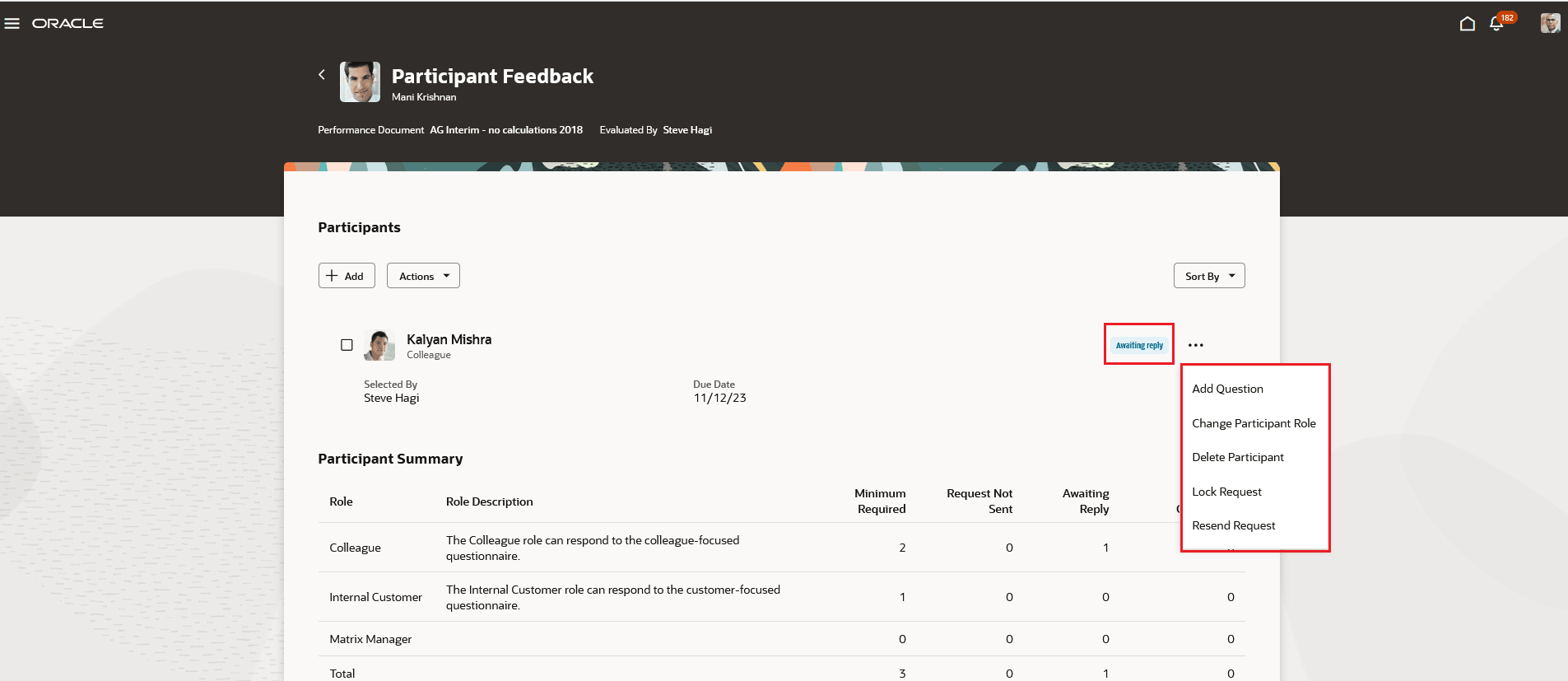Image resolution: width=1568 pixels, height=681 pixels.
Task: Go to the Home page icon
Action: click(1467, 24)
